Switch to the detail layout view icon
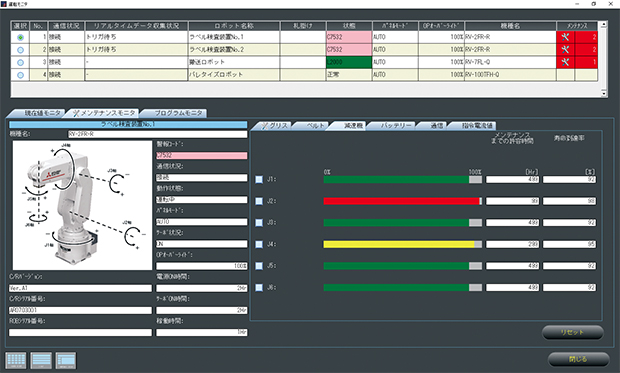 click(x=66, y=360)
